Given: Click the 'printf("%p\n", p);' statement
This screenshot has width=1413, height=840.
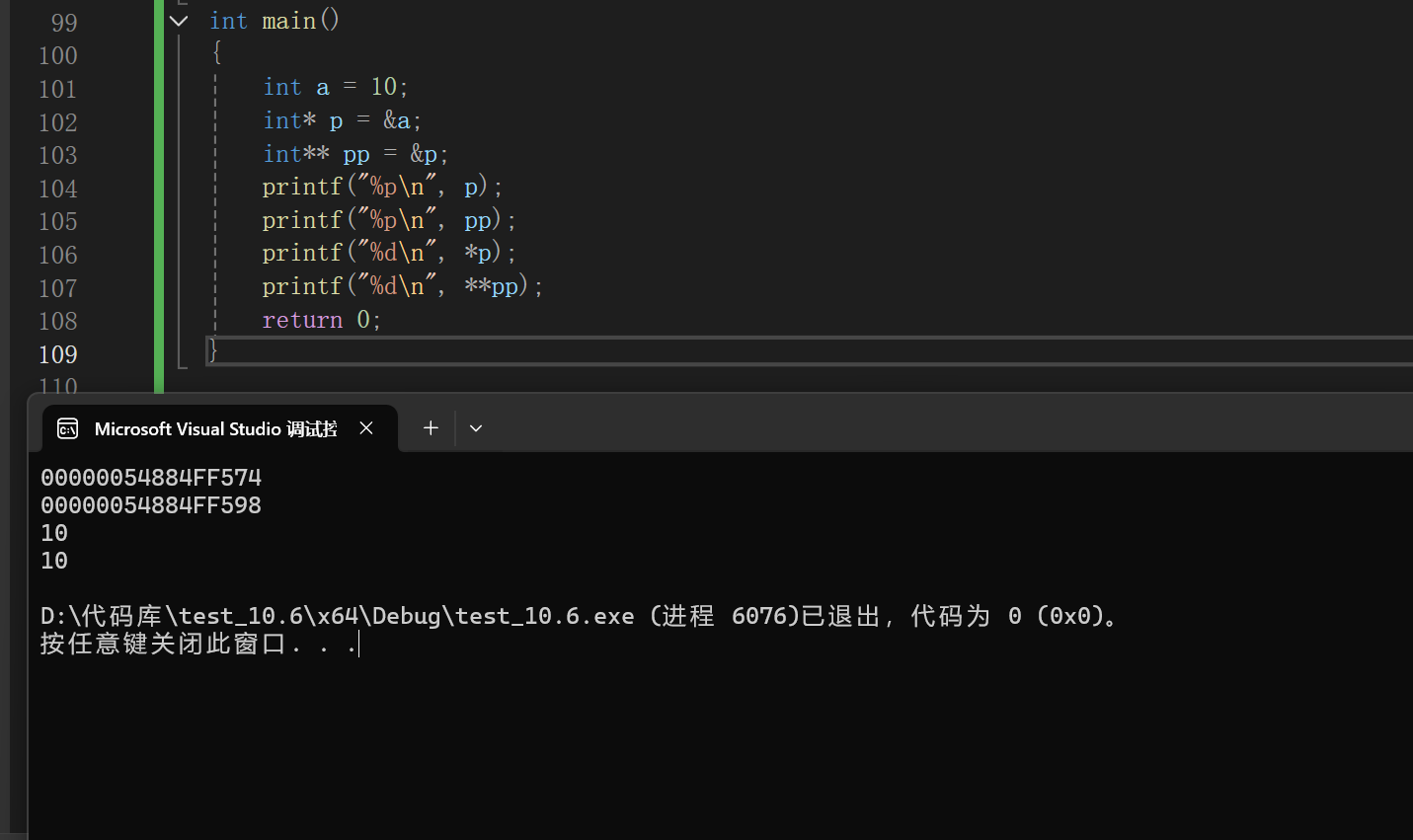Looking at the screenshot, I should pos(383,187).
